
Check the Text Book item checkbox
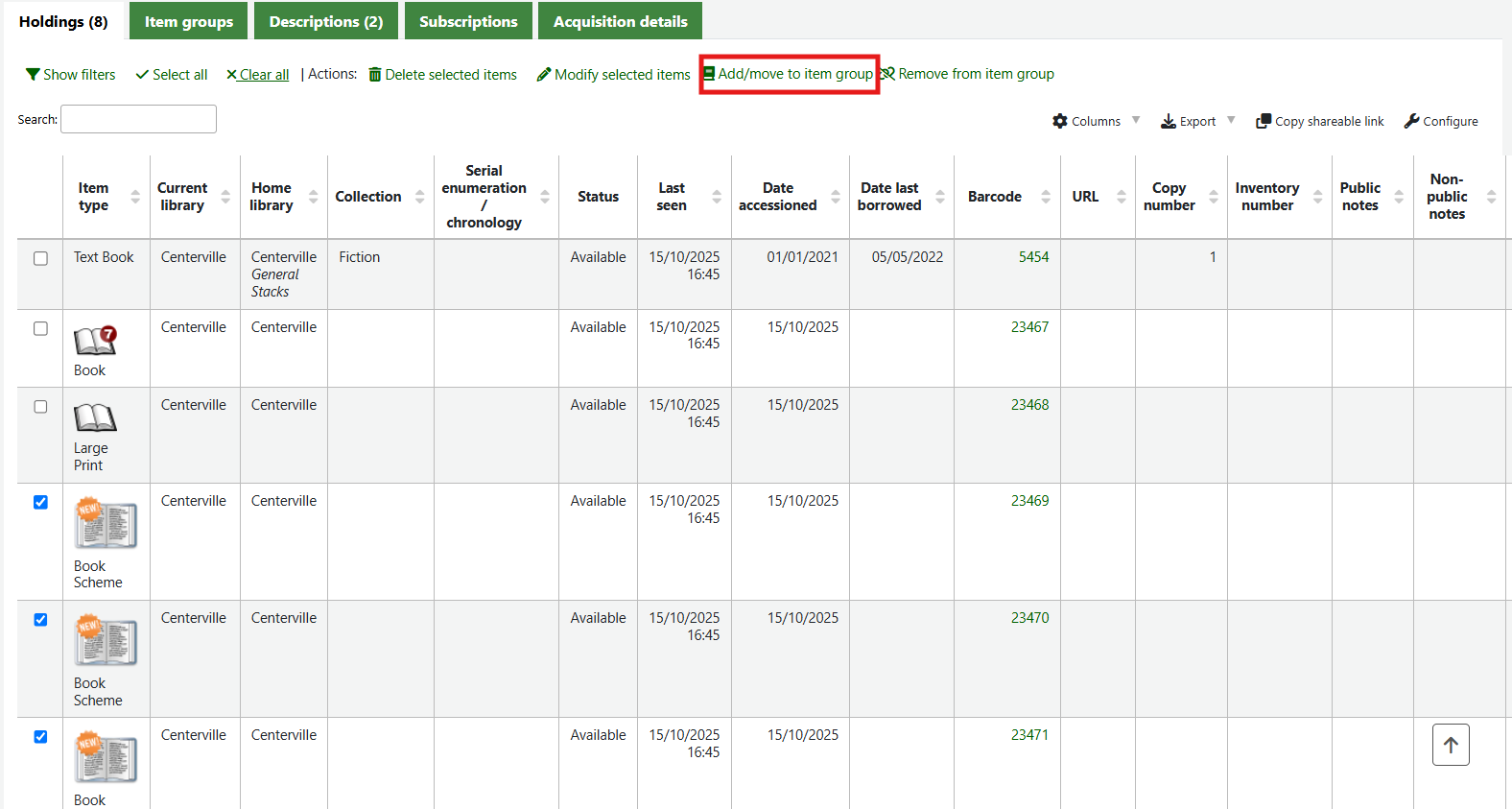tap(40, 258)
